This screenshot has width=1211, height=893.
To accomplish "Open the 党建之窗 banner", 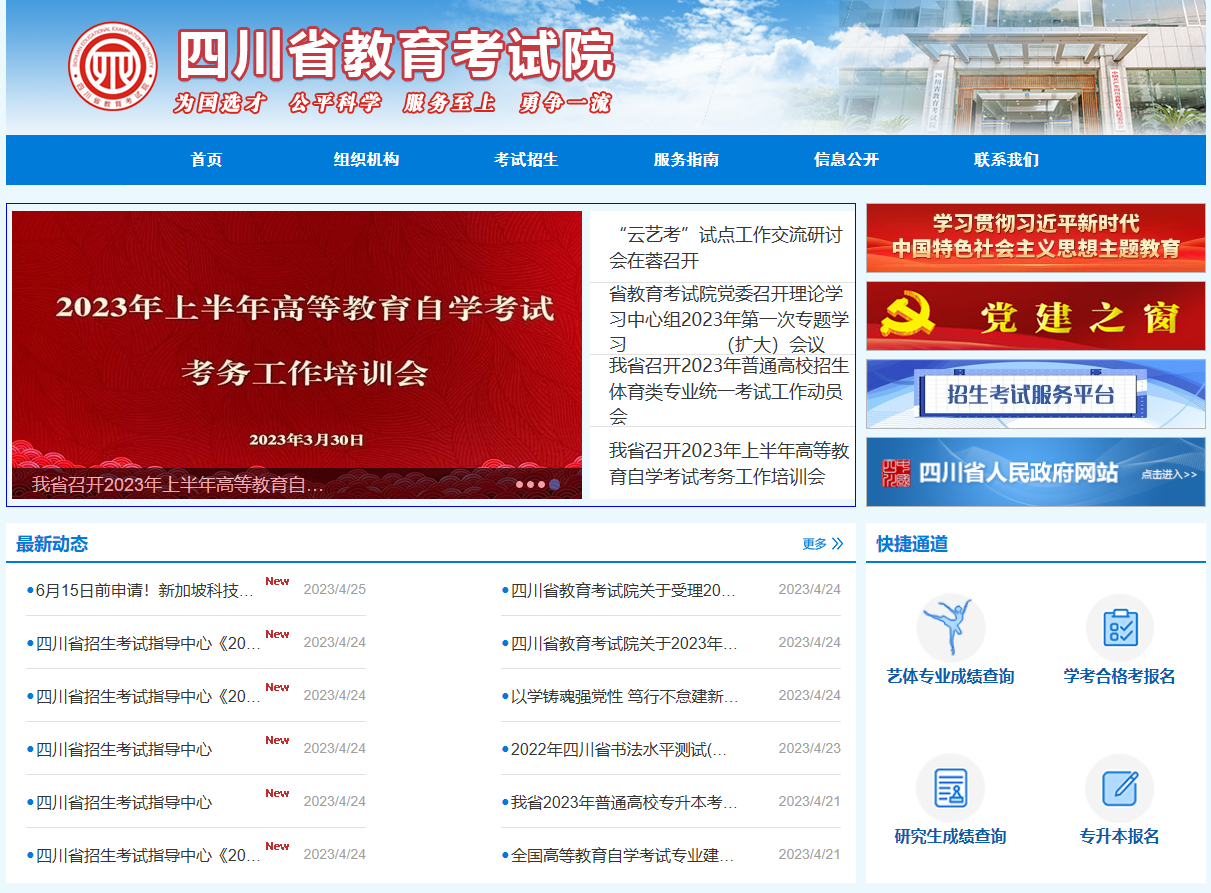I will (1035, 316).
